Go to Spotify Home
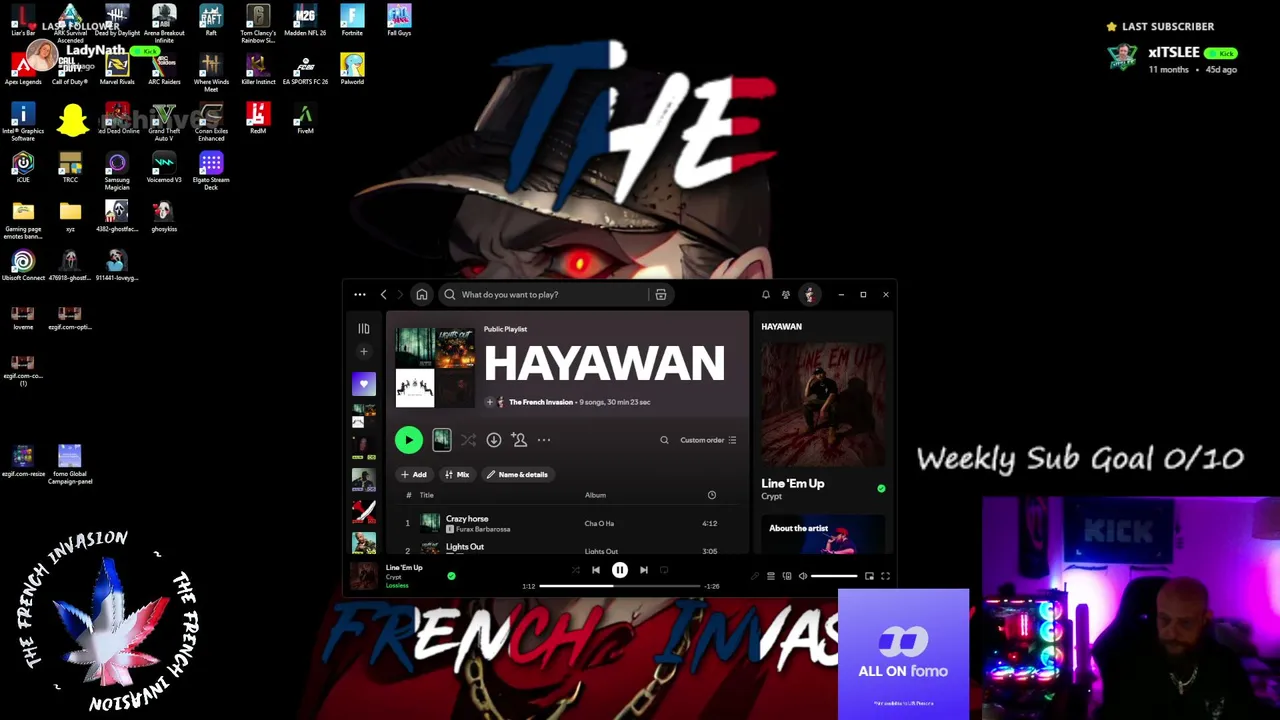 (422, 295)
